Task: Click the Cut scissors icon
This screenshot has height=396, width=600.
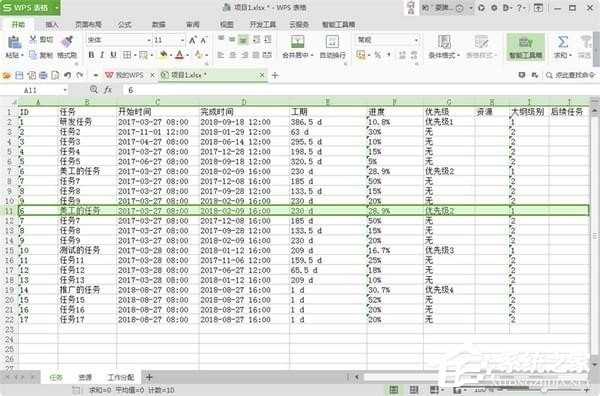Action: point(33,39)
